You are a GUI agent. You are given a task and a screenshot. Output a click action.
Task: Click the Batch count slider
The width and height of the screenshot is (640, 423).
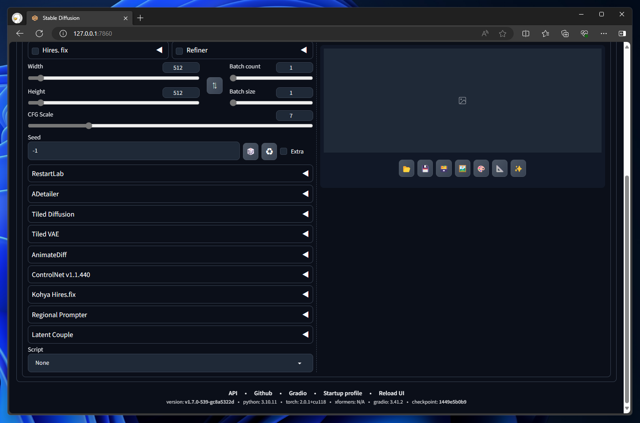point(271,78)
